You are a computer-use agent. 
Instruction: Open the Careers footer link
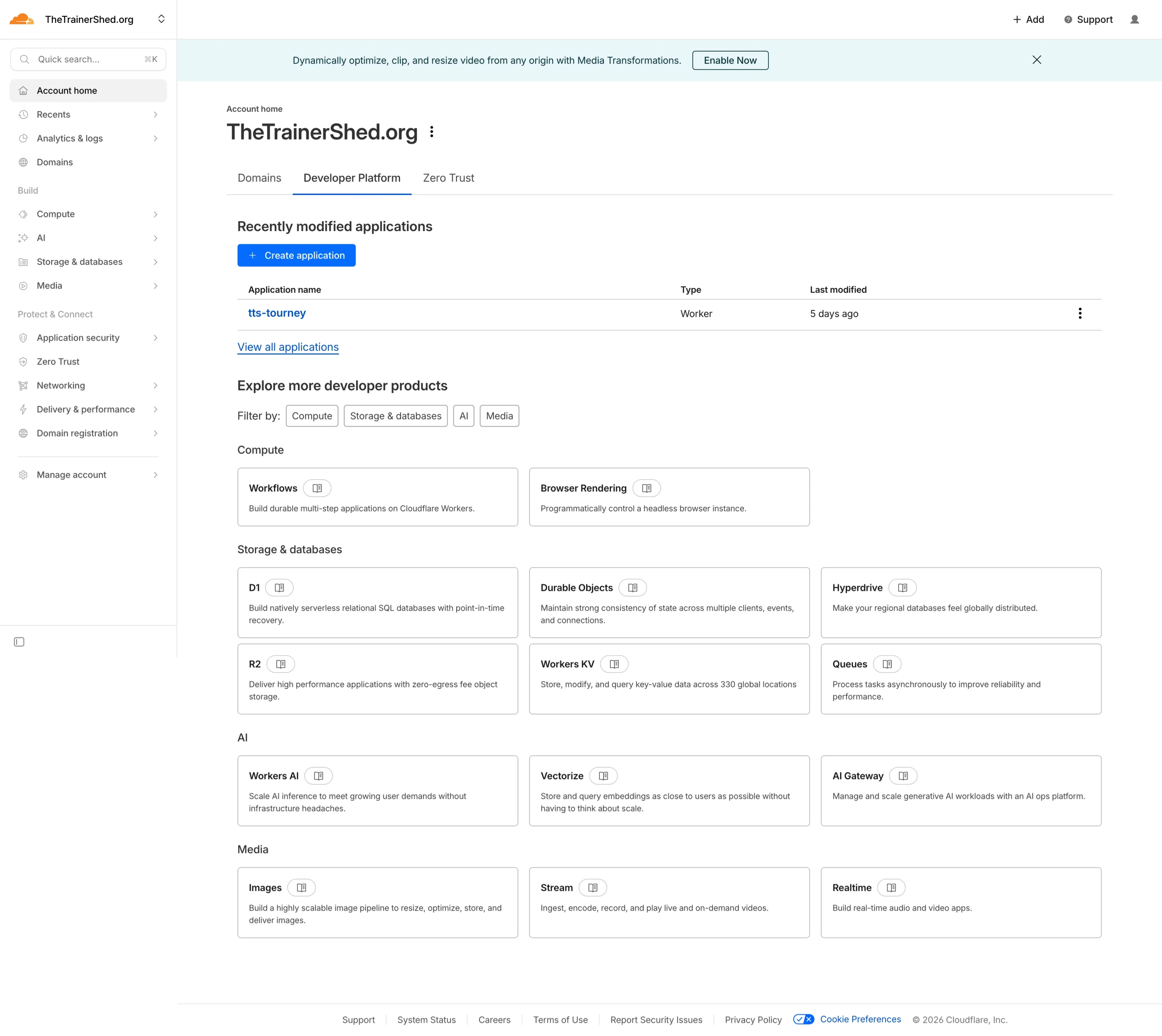tap(494, 1019)
